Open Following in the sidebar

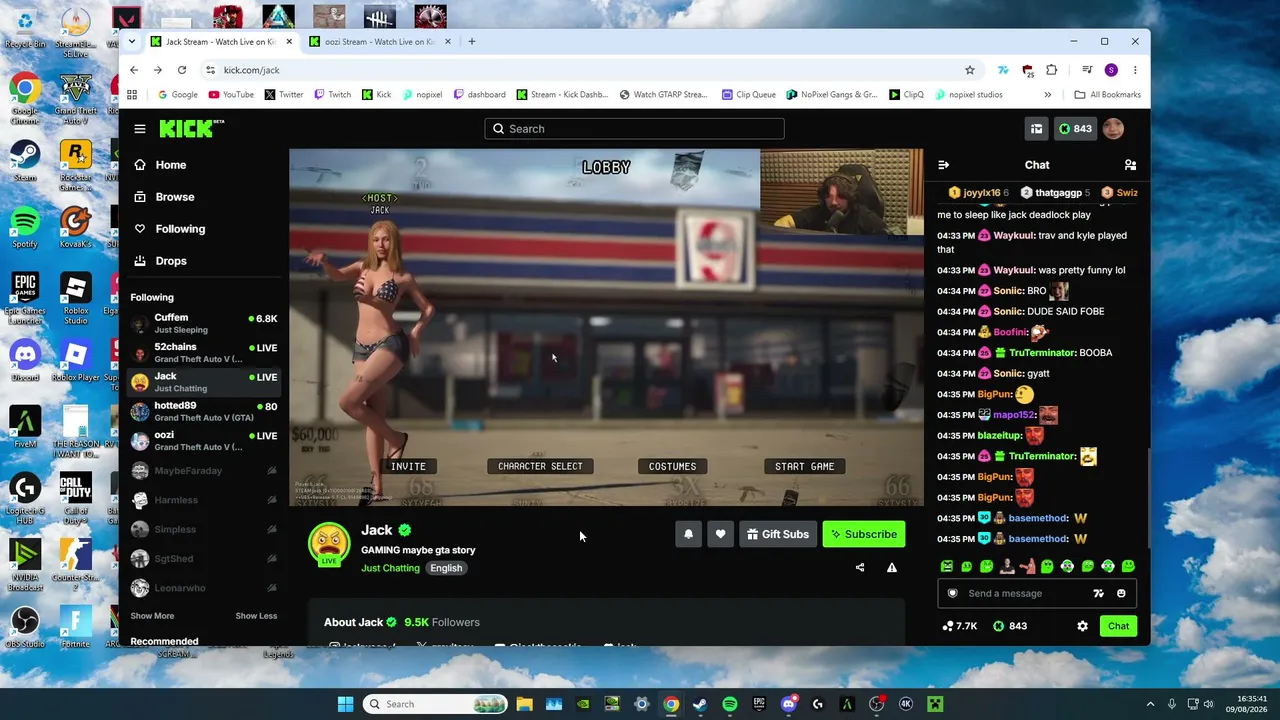point(204,229)
